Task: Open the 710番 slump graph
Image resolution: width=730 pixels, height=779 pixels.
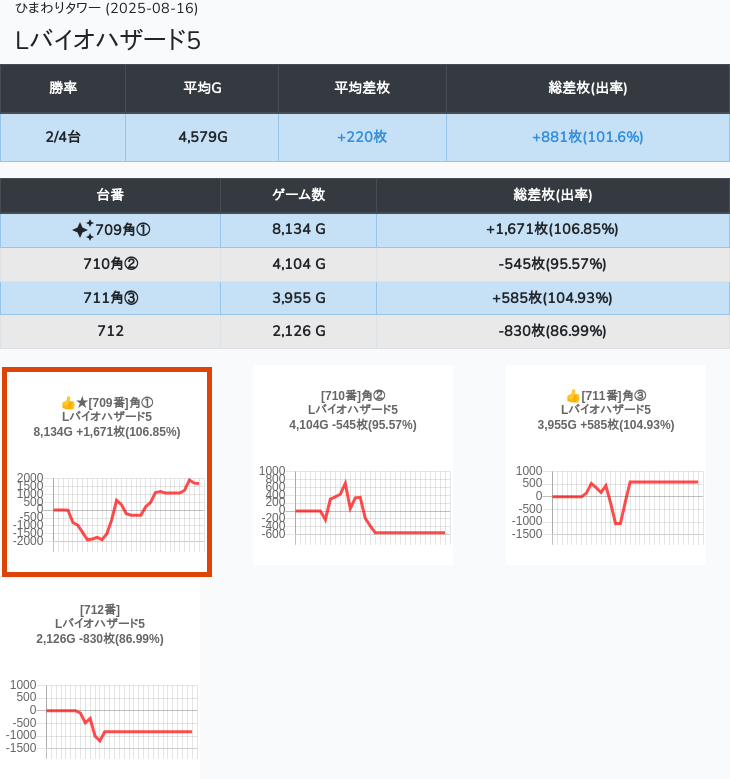Action: coord(353,502)
